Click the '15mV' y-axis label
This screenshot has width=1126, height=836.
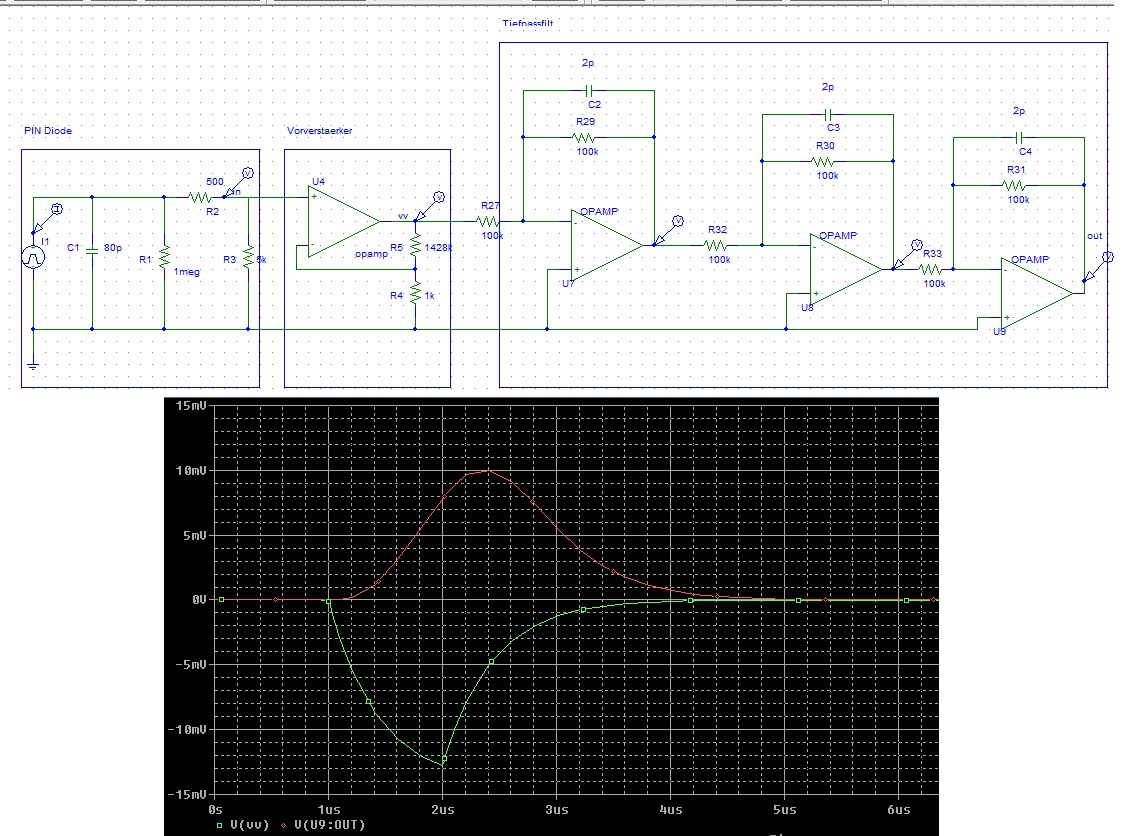(190, 406)
